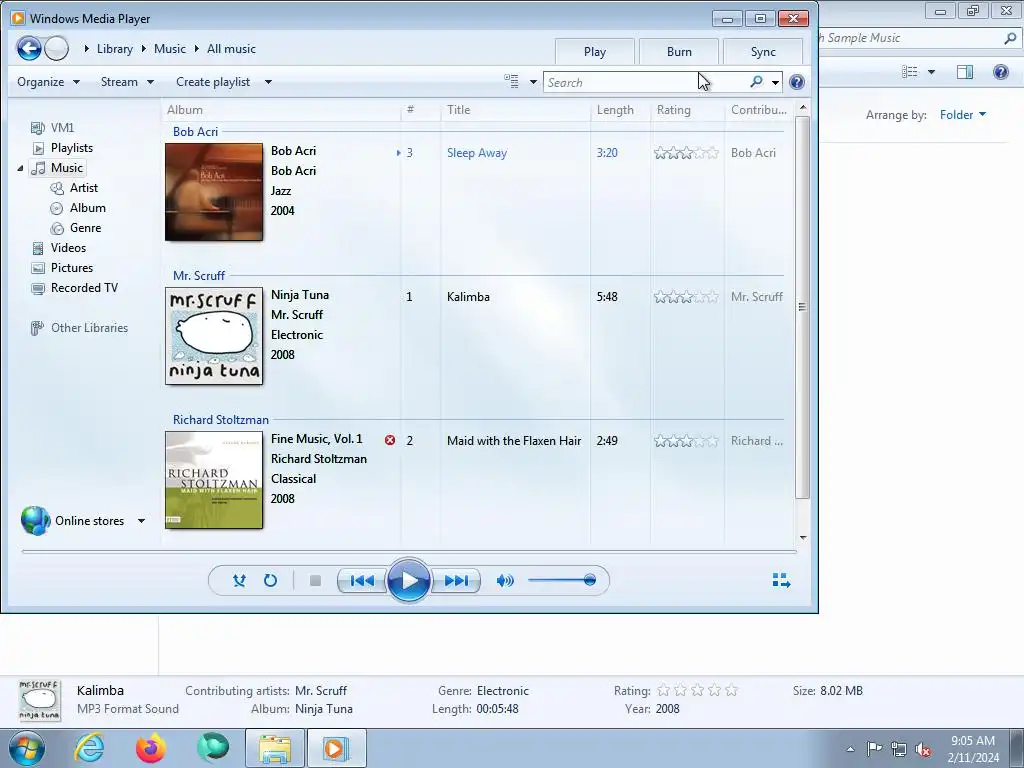Launch Internet Explorer from the taskbar
Viewport: 1024px width, 768px height.
(89, 748)
